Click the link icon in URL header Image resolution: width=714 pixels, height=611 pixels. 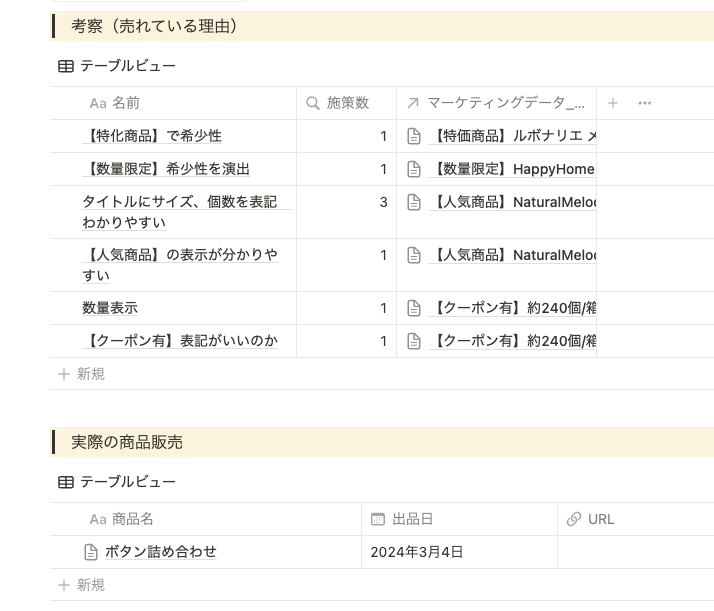[574, 519]
